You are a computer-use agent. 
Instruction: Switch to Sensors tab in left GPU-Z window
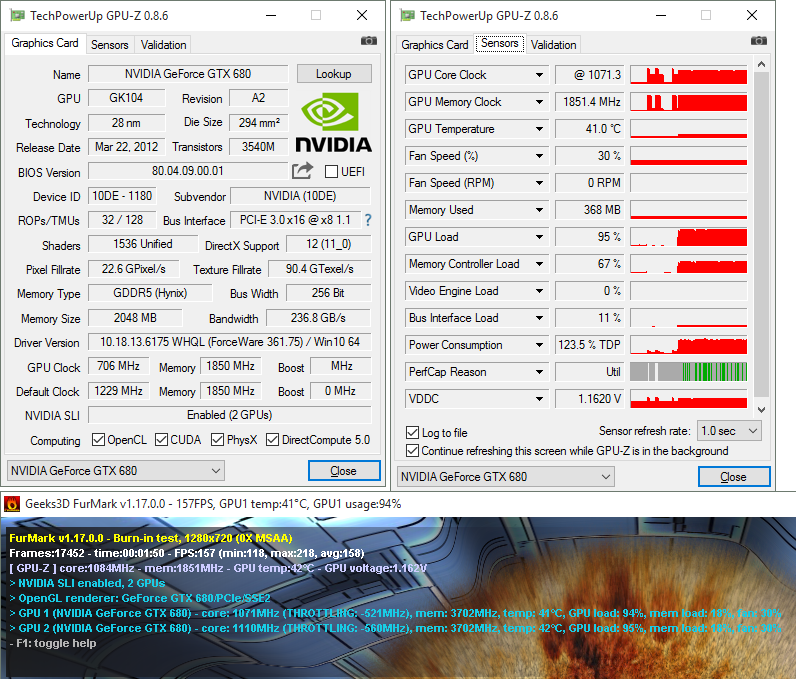pyautogui.click(x=110, y=45)
